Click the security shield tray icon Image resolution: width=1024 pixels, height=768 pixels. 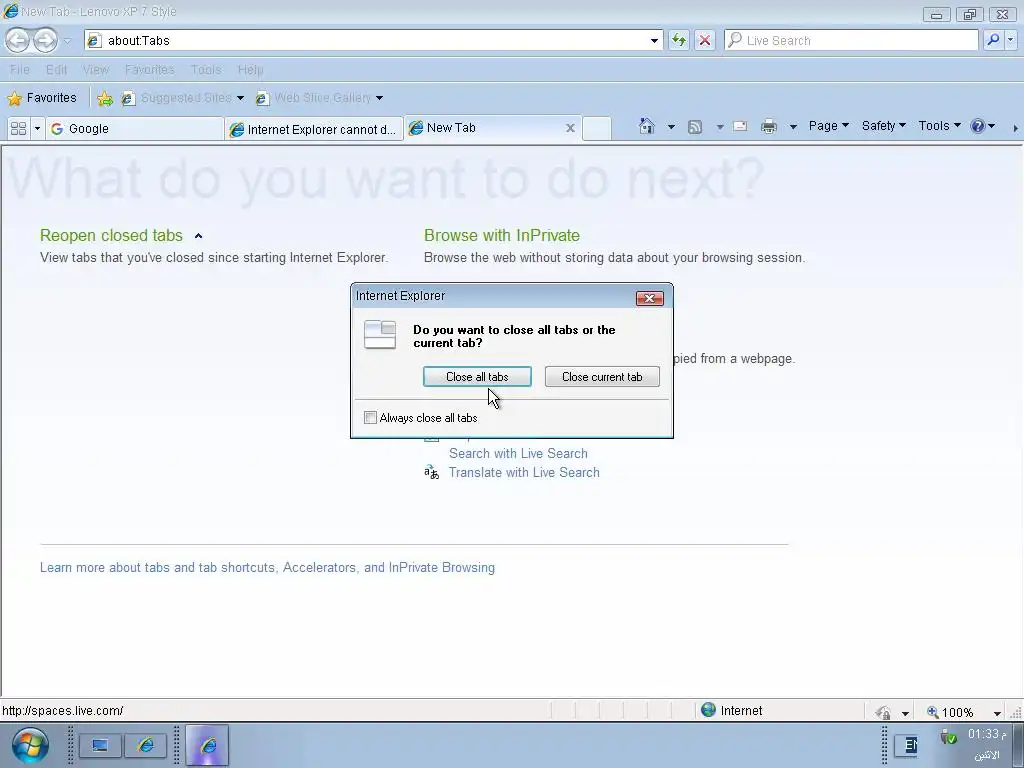[x=948, y=737]
